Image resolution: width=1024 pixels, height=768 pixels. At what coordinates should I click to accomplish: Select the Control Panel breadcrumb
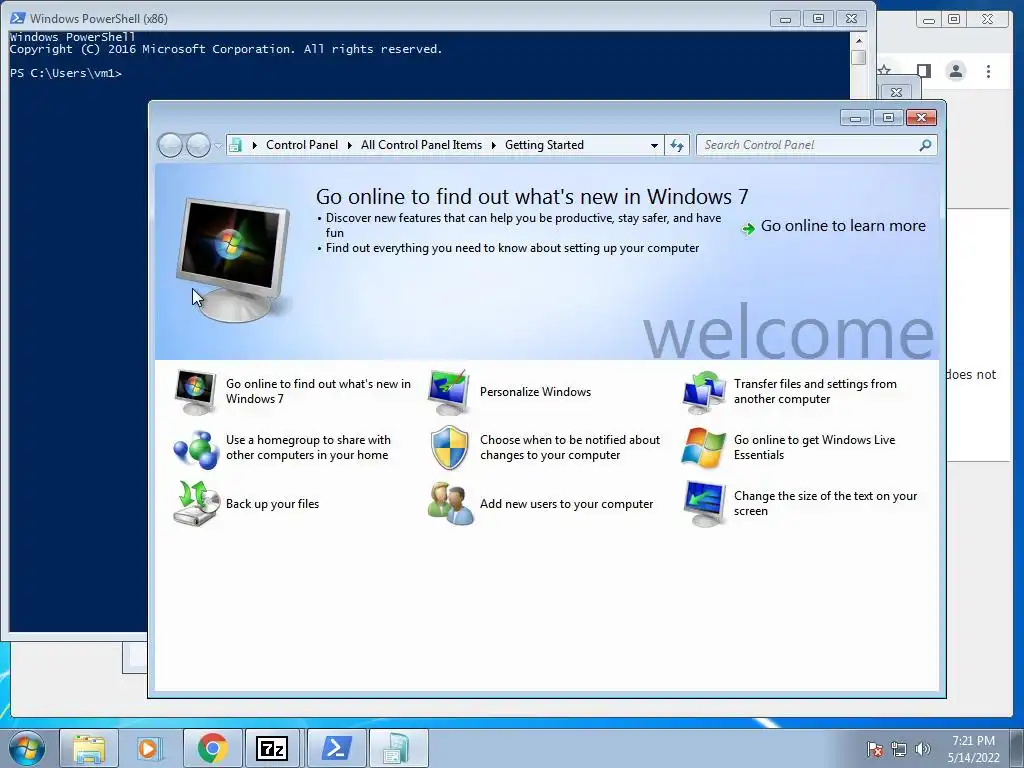coord(302,145)
